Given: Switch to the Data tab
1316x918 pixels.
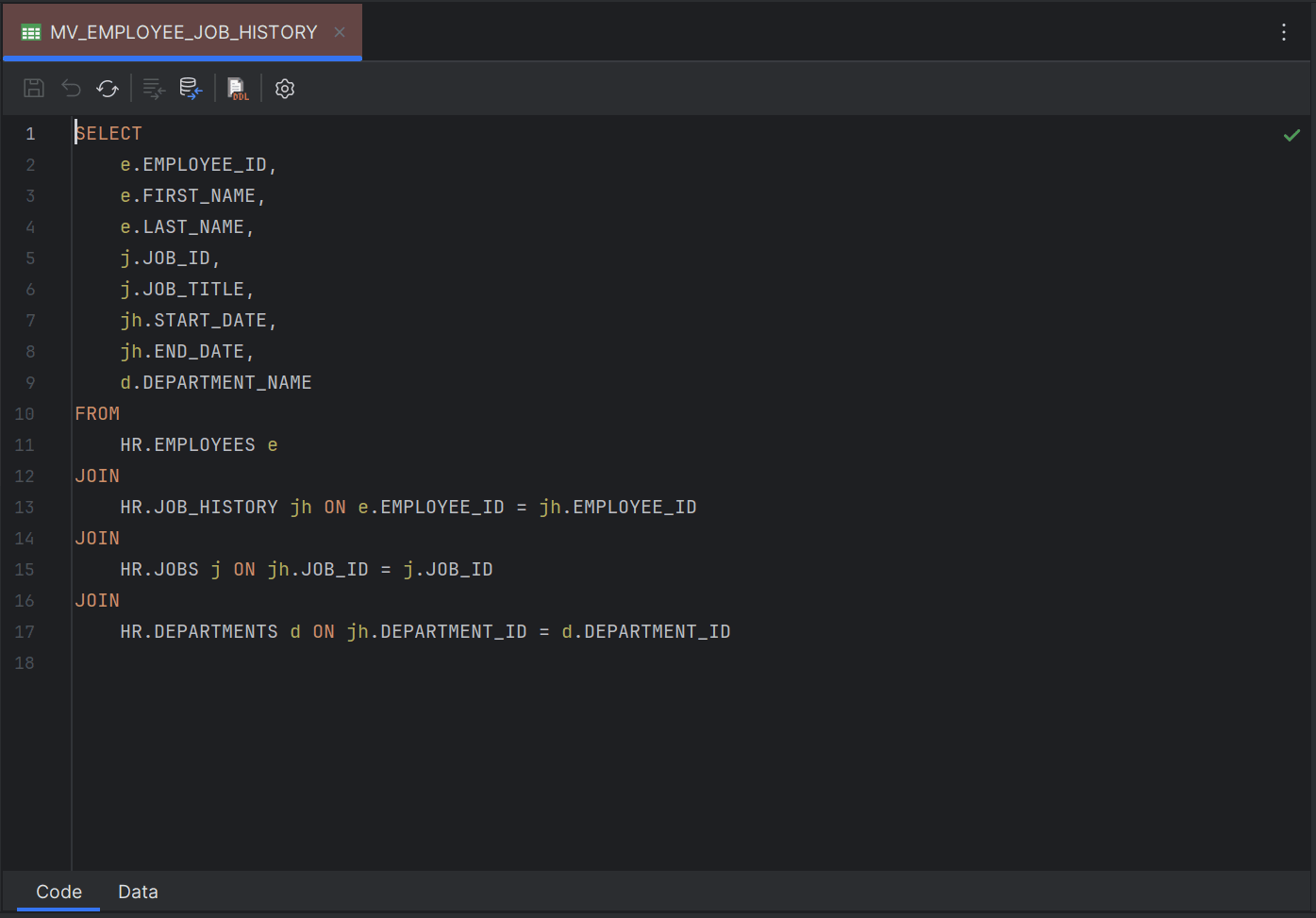Looking at the screenshot, I should pos(138,892).
